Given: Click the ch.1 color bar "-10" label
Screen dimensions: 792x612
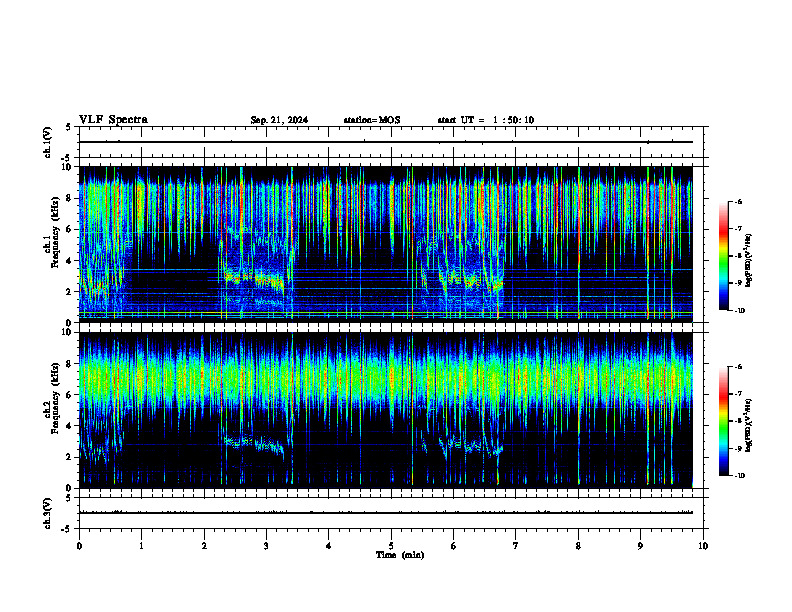Looking at the screenshot, I should (739, 311).
